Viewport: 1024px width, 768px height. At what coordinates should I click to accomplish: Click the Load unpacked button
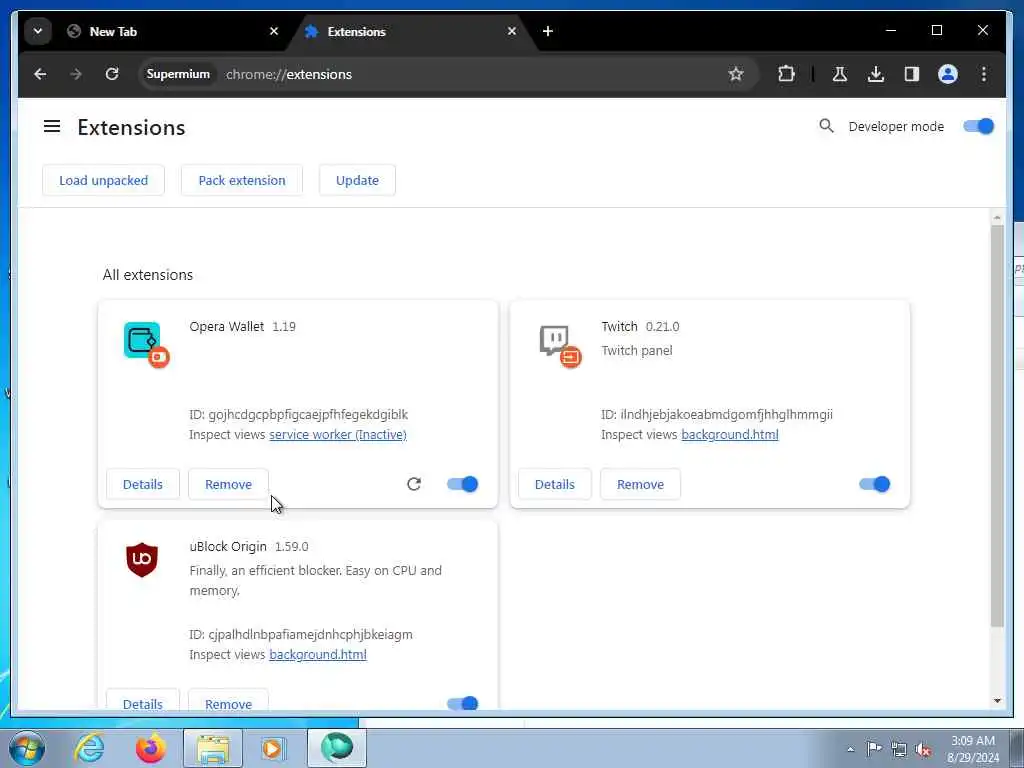click(x=103, y=180)
